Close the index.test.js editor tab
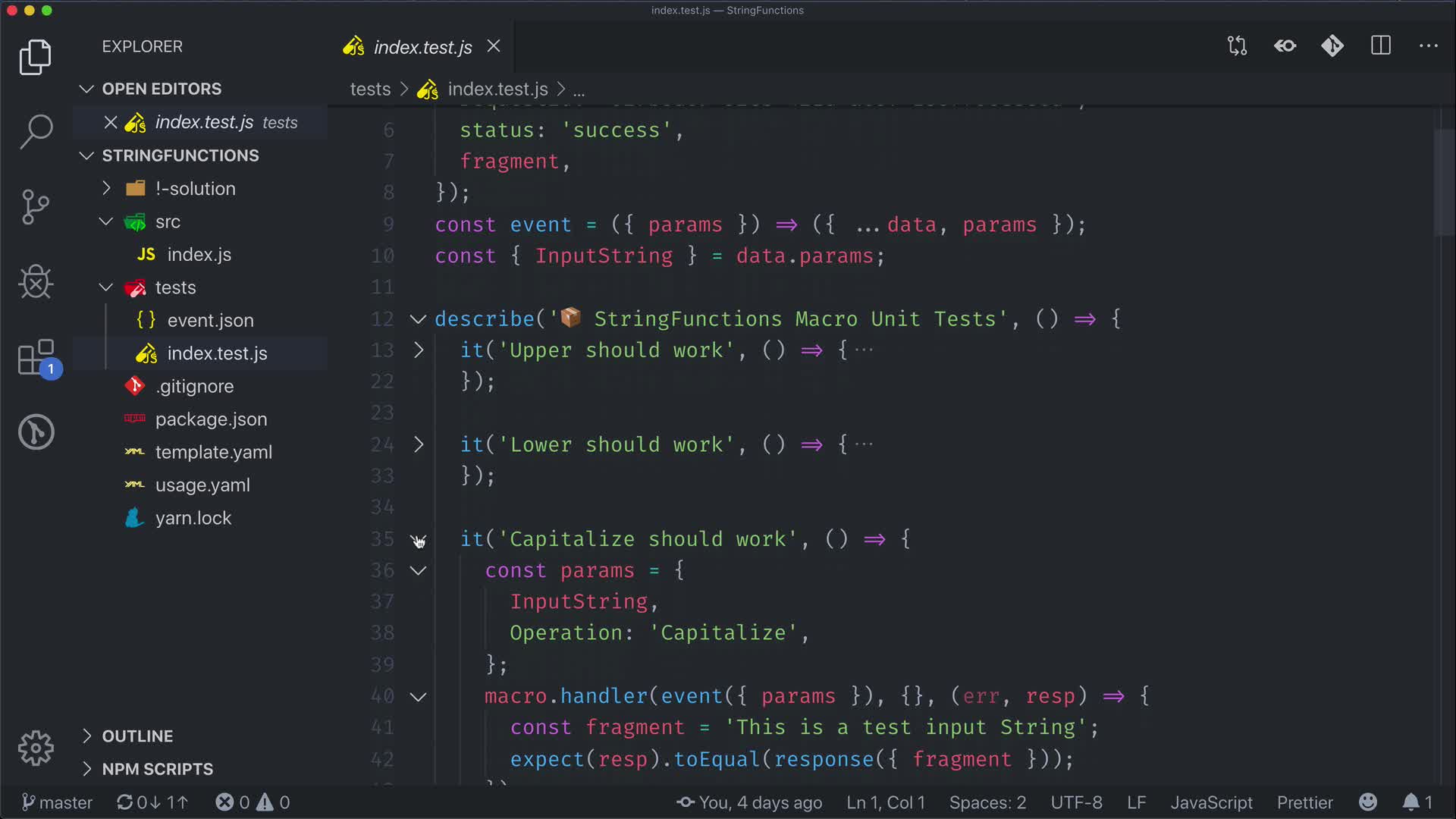Image resolution: width=1456 pixels, height=819 pixels. point(494,46)
